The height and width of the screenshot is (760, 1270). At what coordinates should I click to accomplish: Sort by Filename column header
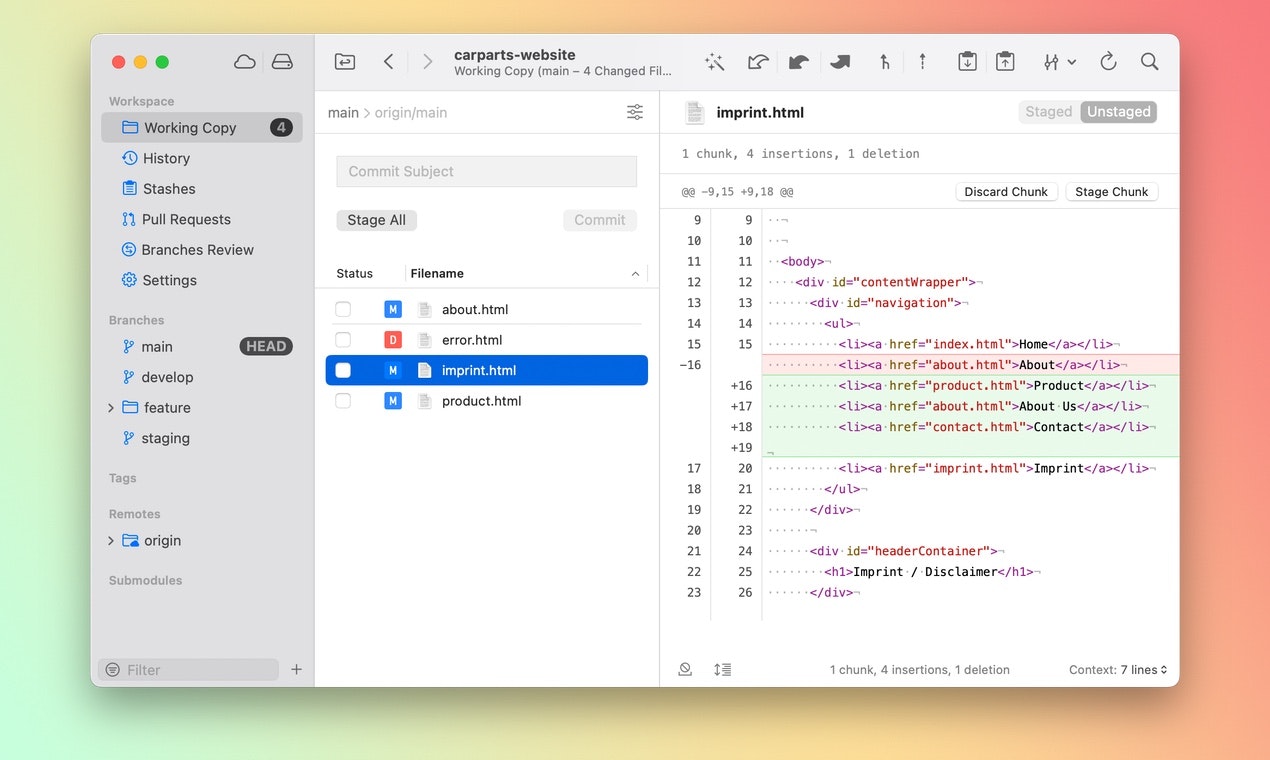point(526,273)
